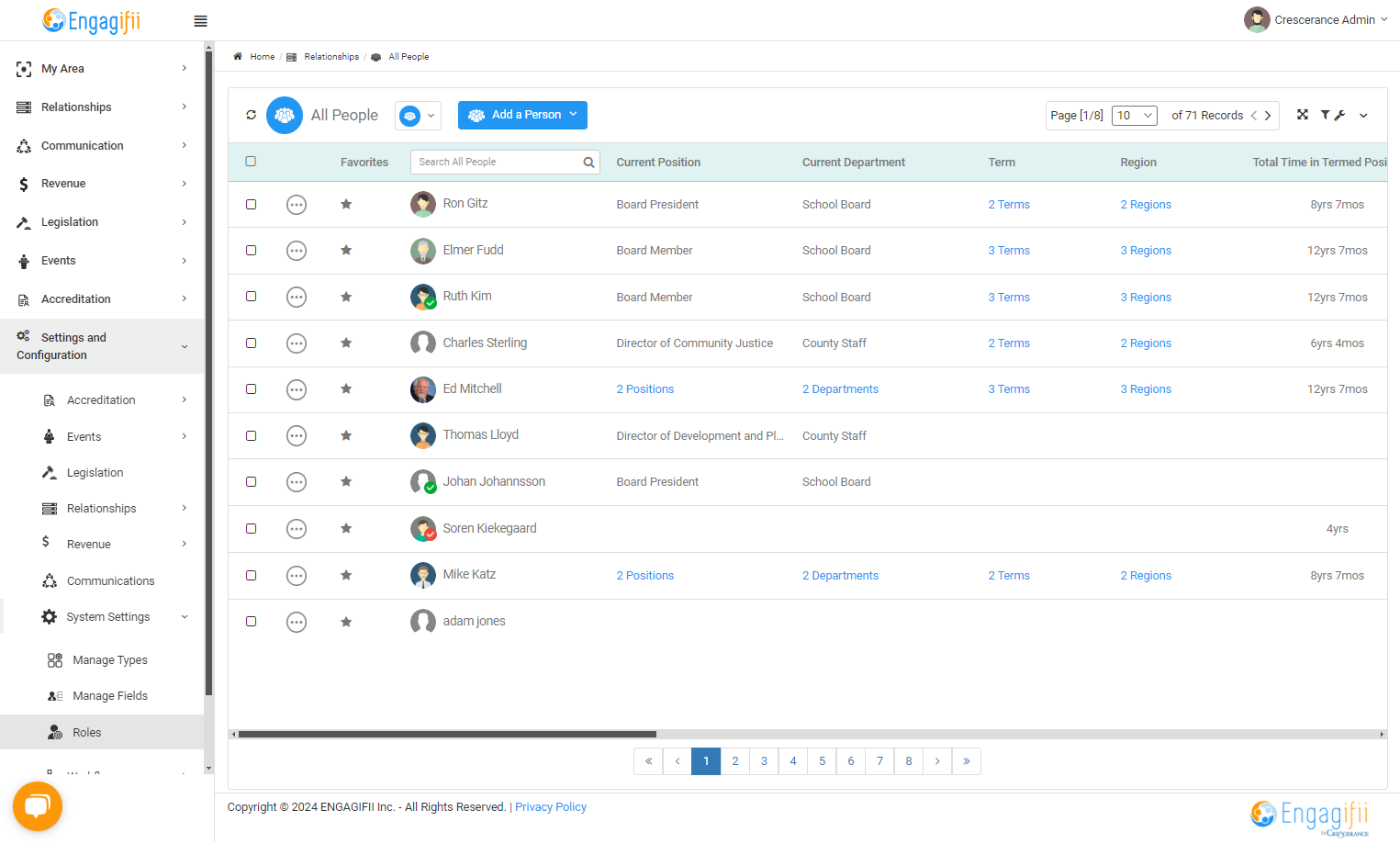
Task: Open the Privacy Policy link
Action: pos(551,807)
